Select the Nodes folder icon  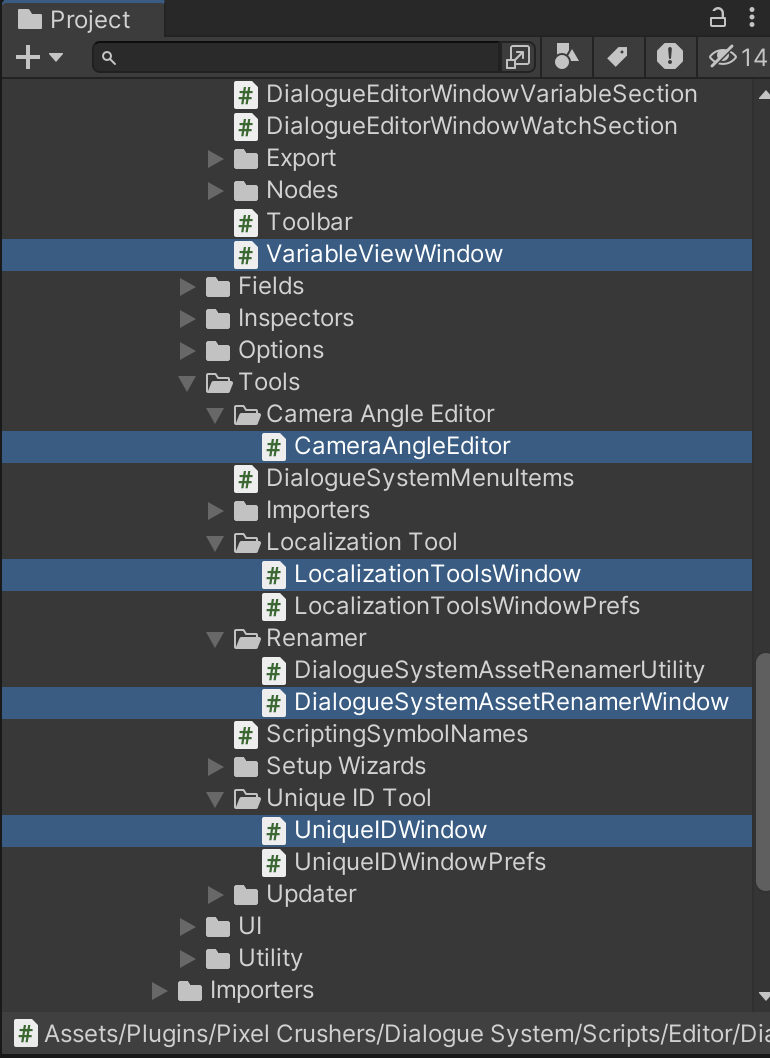coord(246,192)
